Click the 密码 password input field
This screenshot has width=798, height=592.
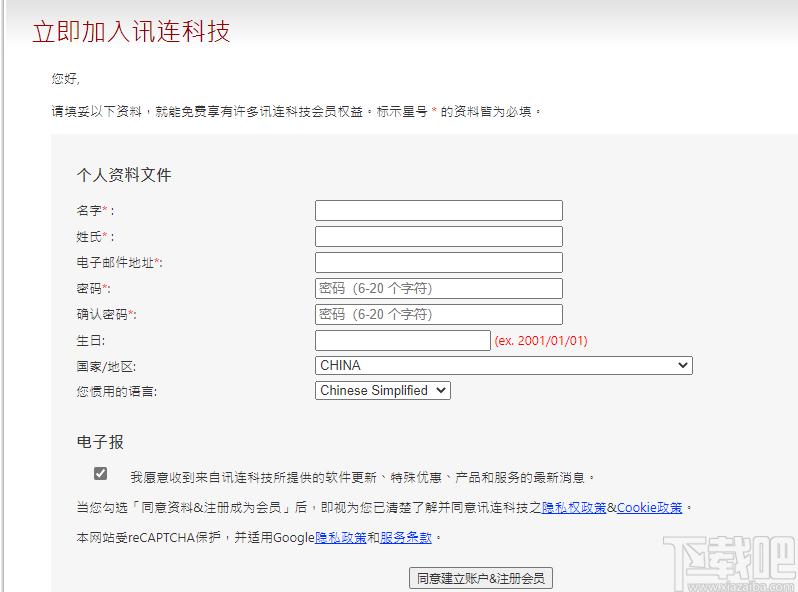[x=439, y=288]
